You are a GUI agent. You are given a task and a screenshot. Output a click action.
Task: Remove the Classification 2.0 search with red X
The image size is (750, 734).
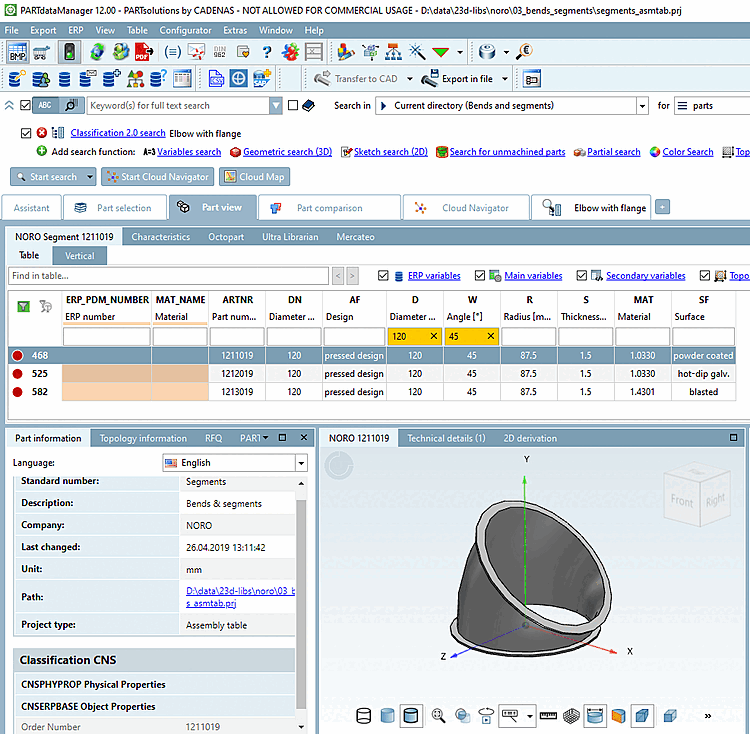[x=42, y=133]
